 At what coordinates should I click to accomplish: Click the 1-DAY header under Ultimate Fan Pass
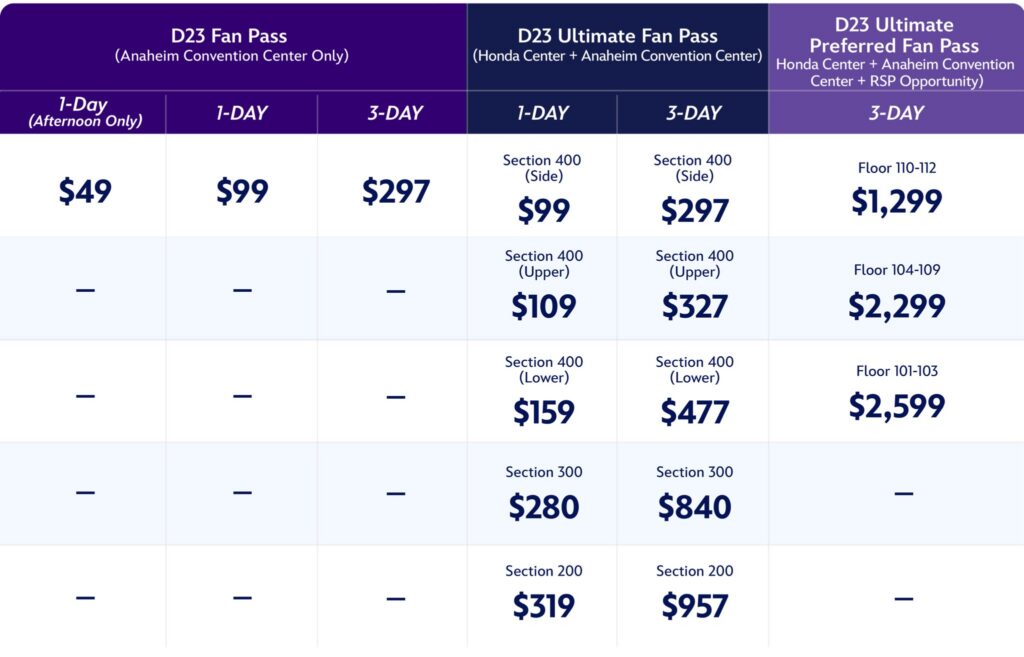543,113
